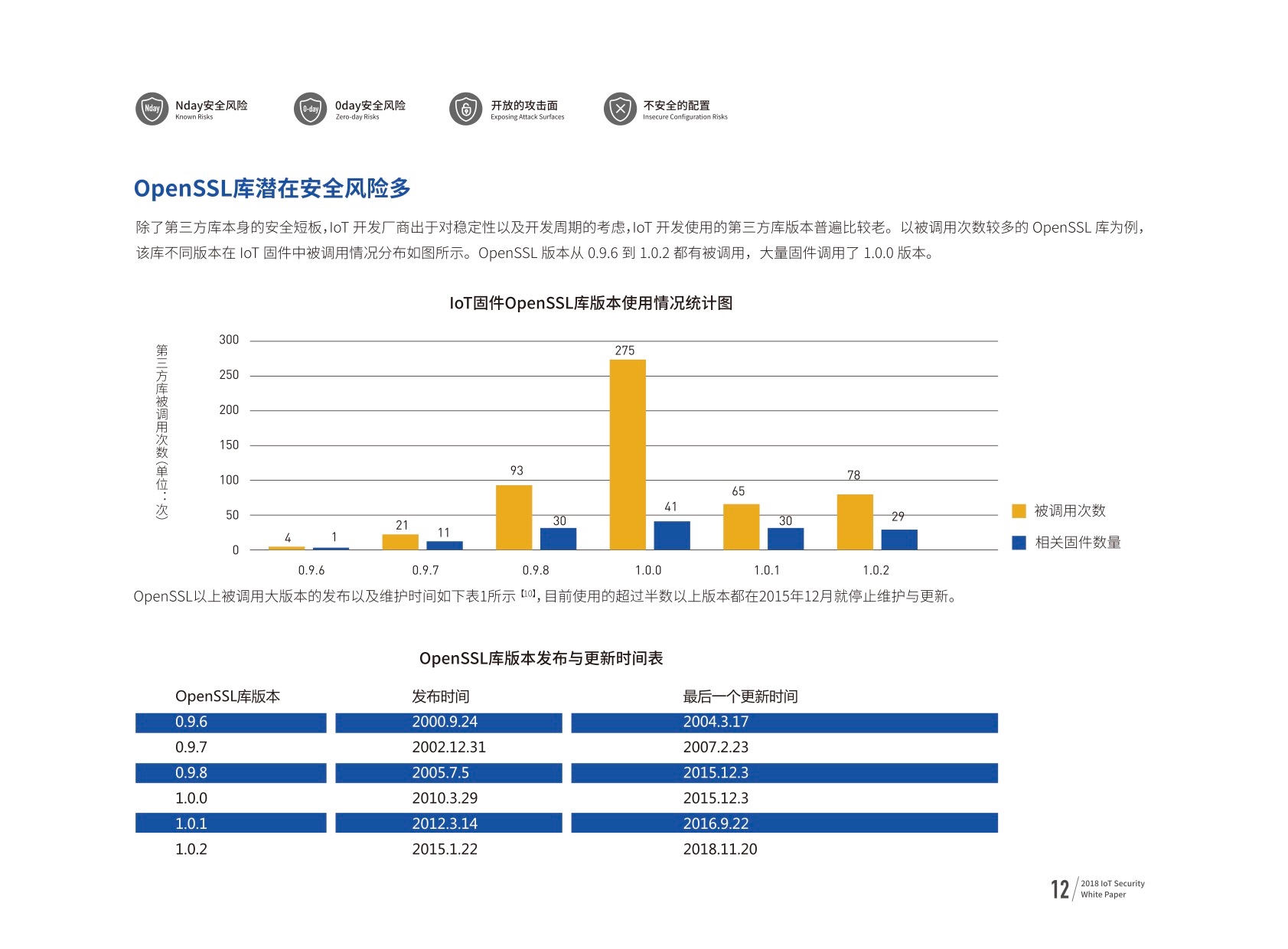The image size is (1288, 949).
Task: Click the 0-day shield icon
Action: point(310,109)
